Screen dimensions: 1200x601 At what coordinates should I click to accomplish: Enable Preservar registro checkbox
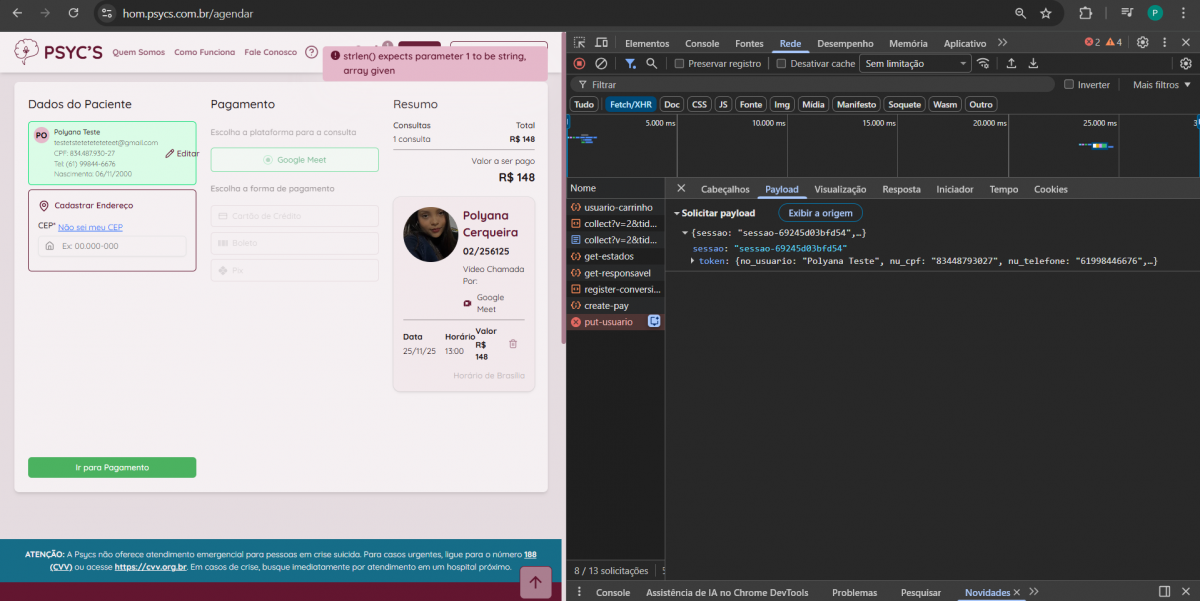680,64
